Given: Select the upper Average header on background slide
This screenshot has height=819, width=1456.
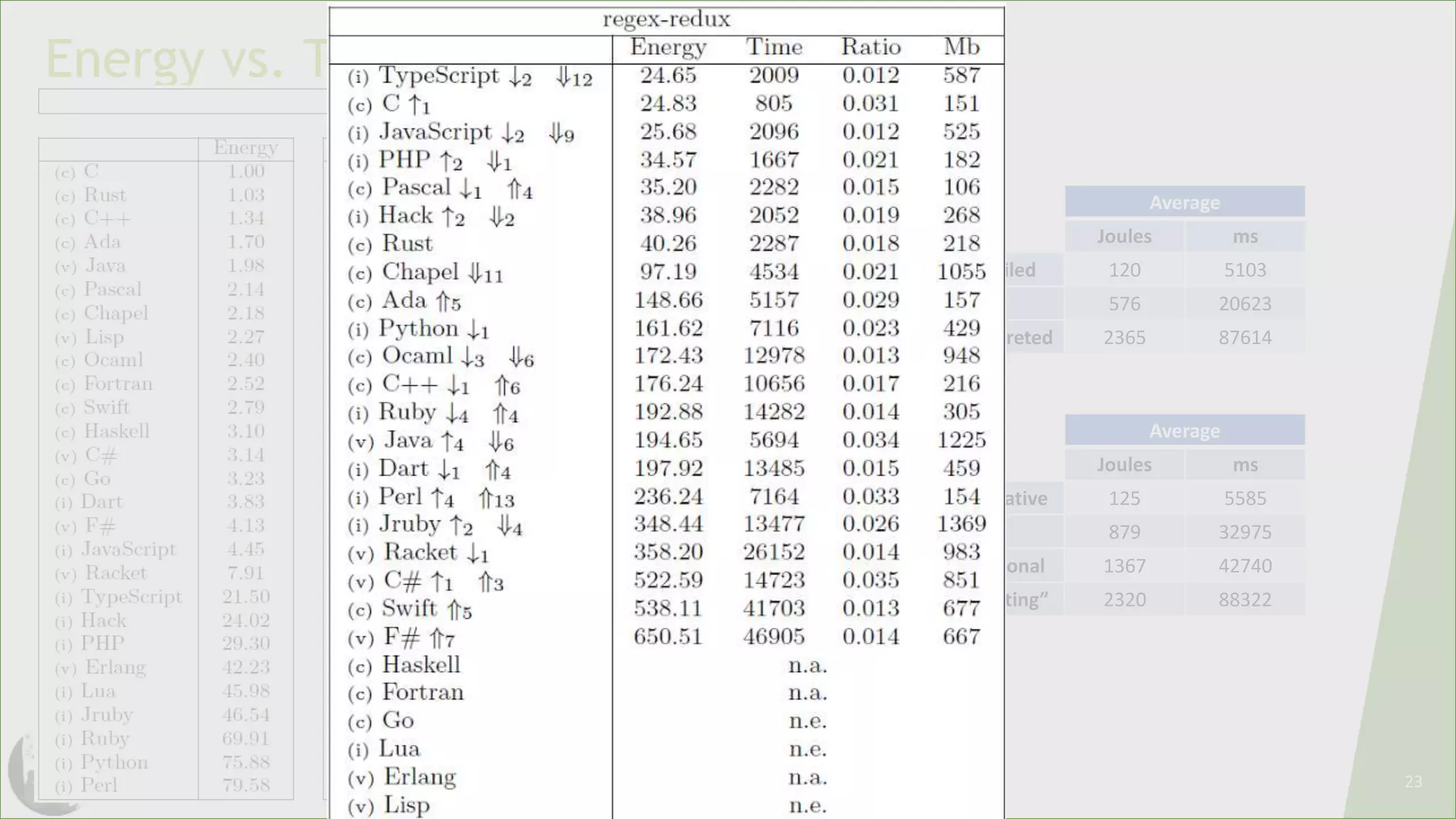Looking at the screenshot, I should click(1184, 203).
